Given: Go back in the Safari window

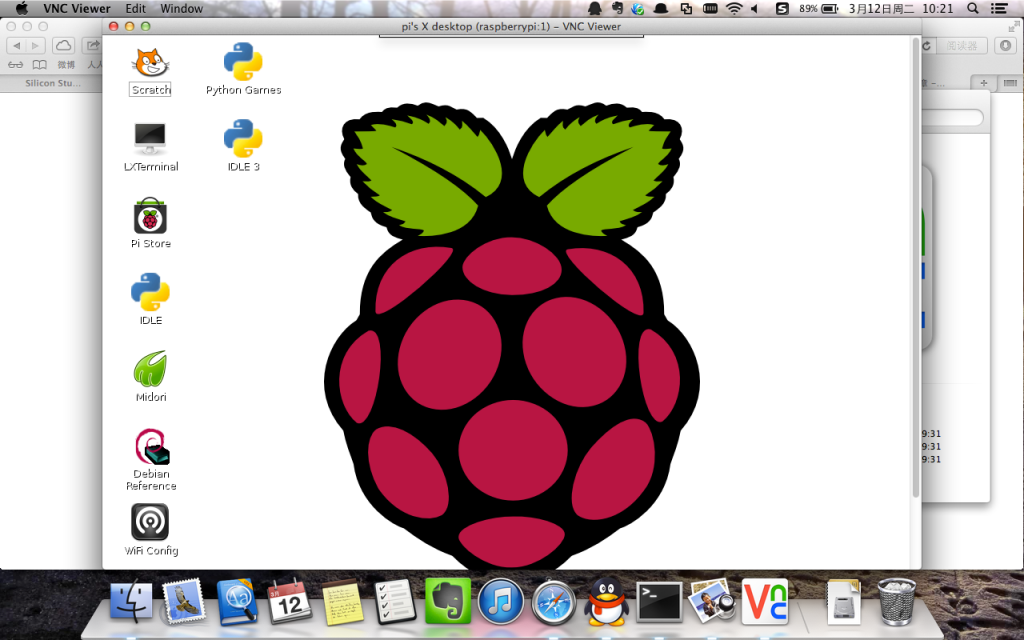Looking at the screenshot, I should [x=16, y=46].
